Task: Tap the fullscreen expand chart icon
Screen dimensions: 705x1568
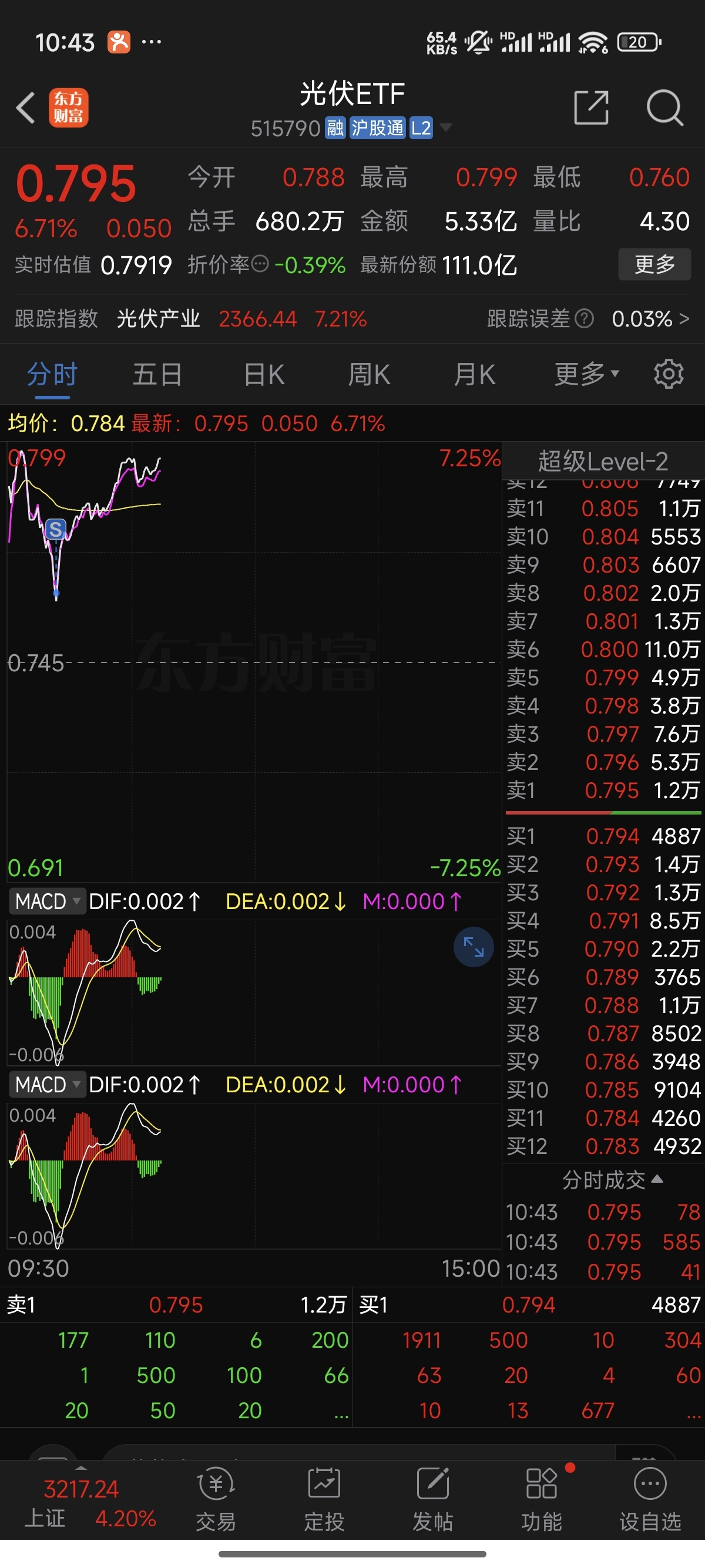Action: pyautogui.click(x=473, y=947)
